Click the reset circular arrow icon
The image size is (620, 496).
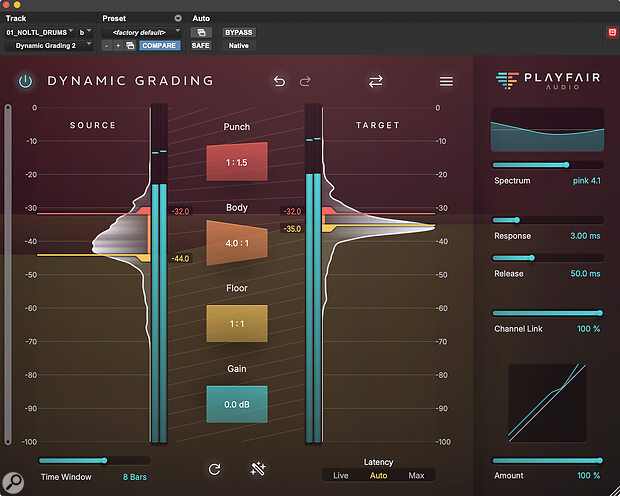[x=214, y=469]
